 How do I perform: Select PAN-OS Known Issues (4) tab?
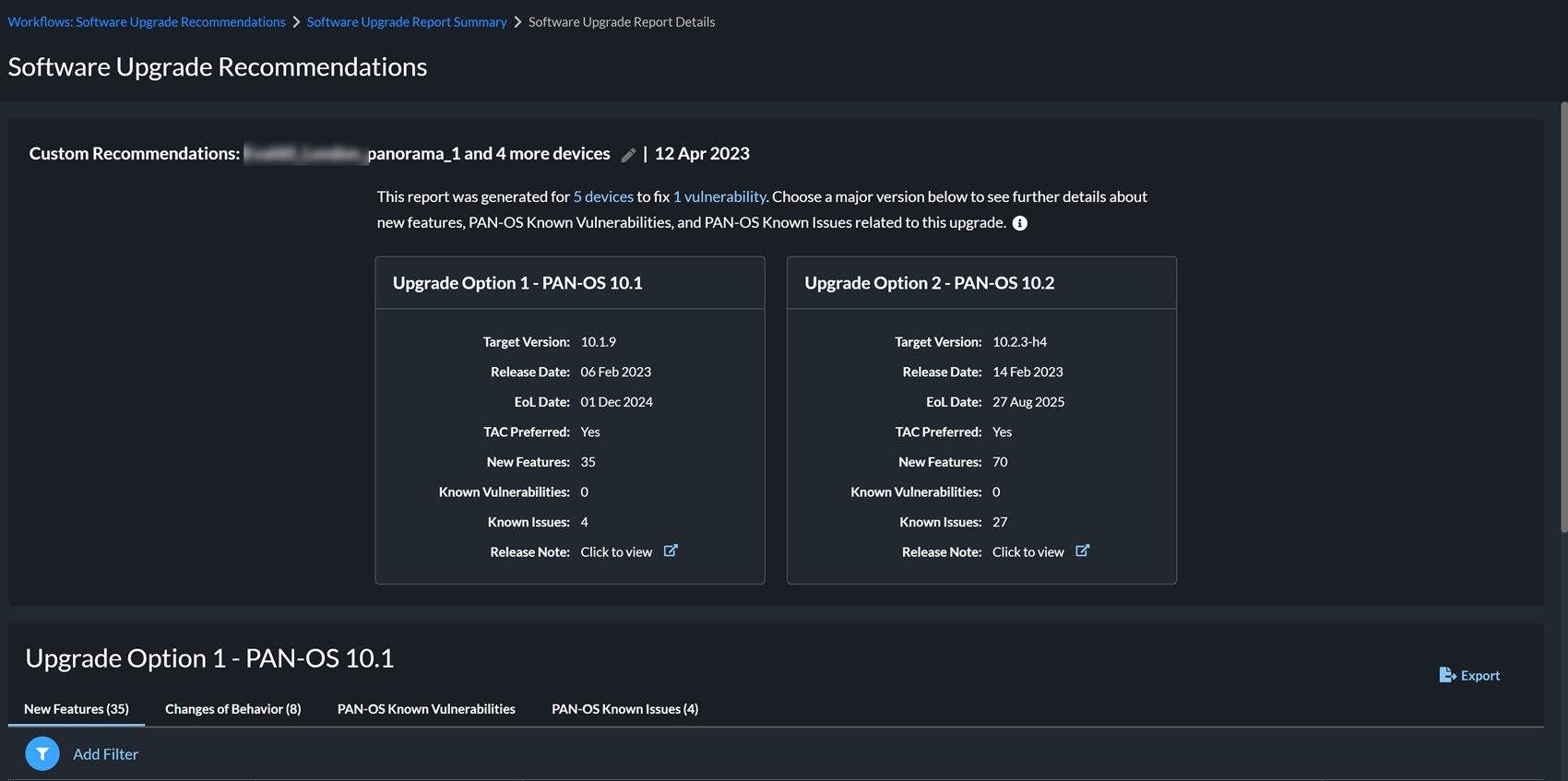[624, 709]
